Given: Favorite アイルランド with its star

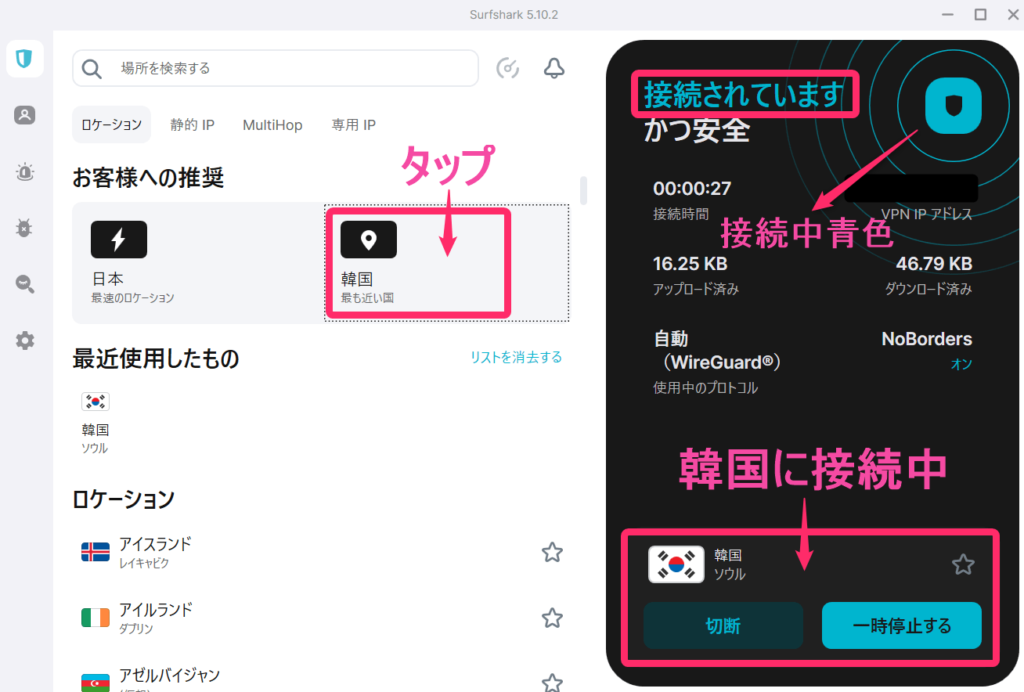Looking at the screenshot, I should [x=552, y=618].
